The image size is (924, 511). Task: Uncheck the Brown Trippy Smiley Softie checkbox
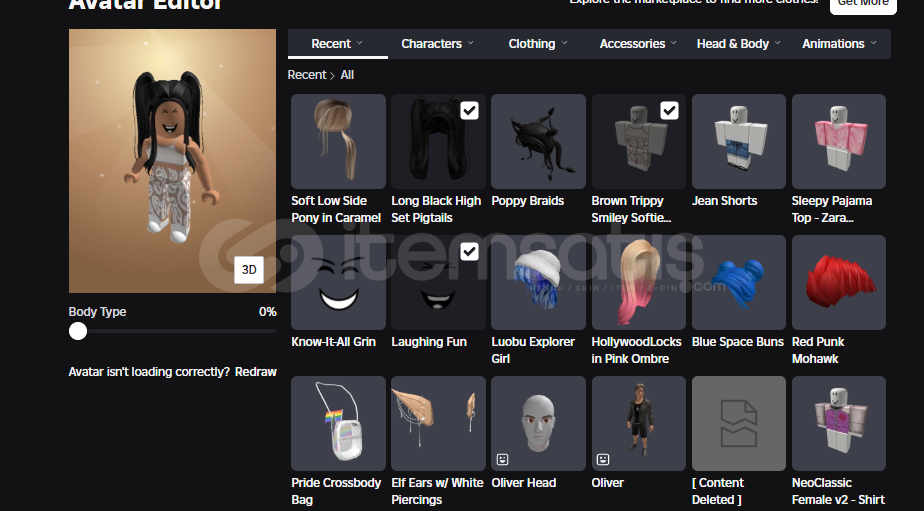click(669, 110)
